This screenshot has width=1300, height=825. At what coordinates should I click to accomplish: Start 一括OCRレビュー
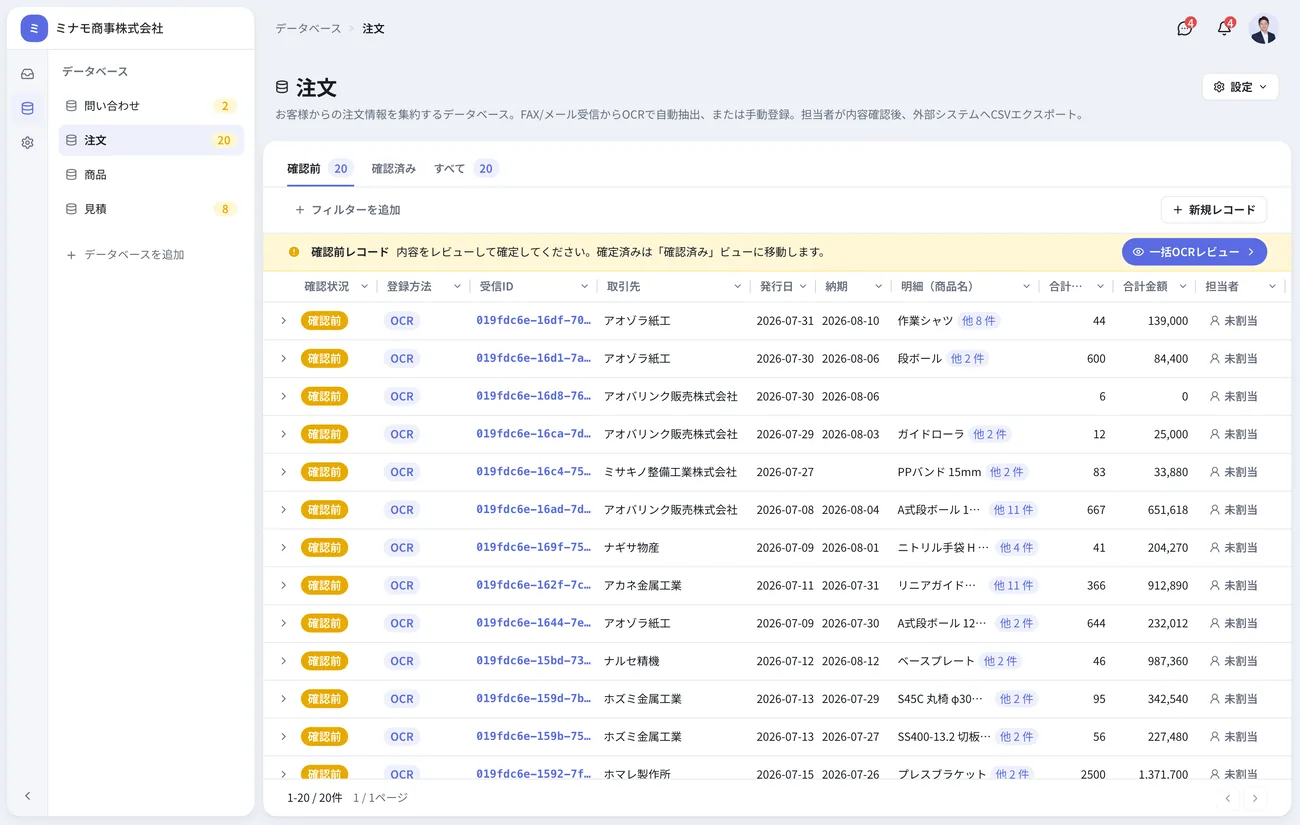pyautogui.click(x=1194, y=252)
